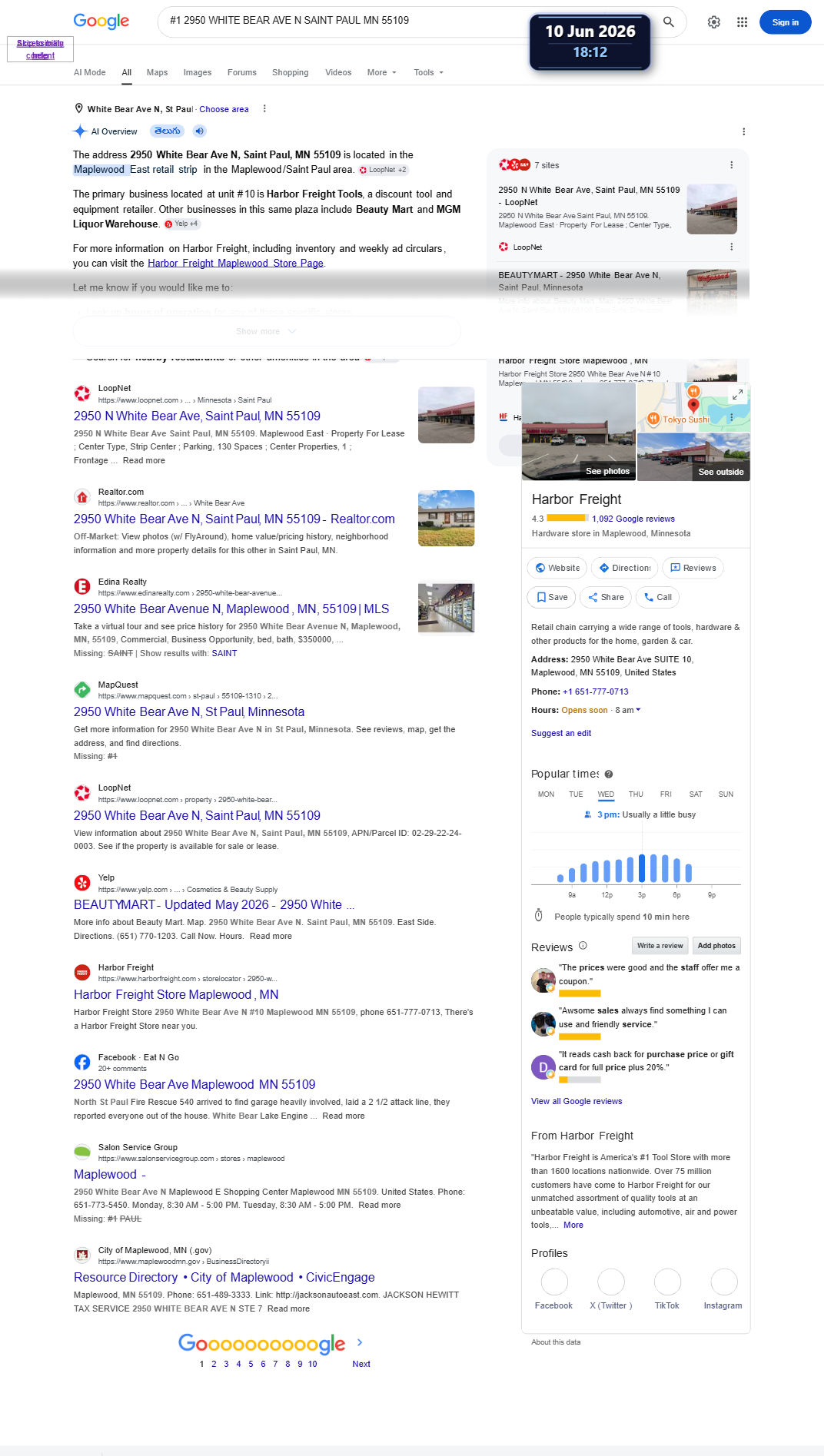The image size is (831, 1456).
Task: Click the Realtor.com house thumbnail
Action: coord(446,519)
